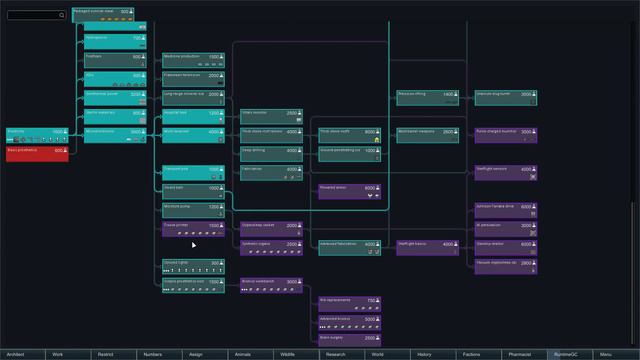640x360 pixels.
Task: Click the unlock icon in Johnson-Tanaka drive node
Action: 533,214
